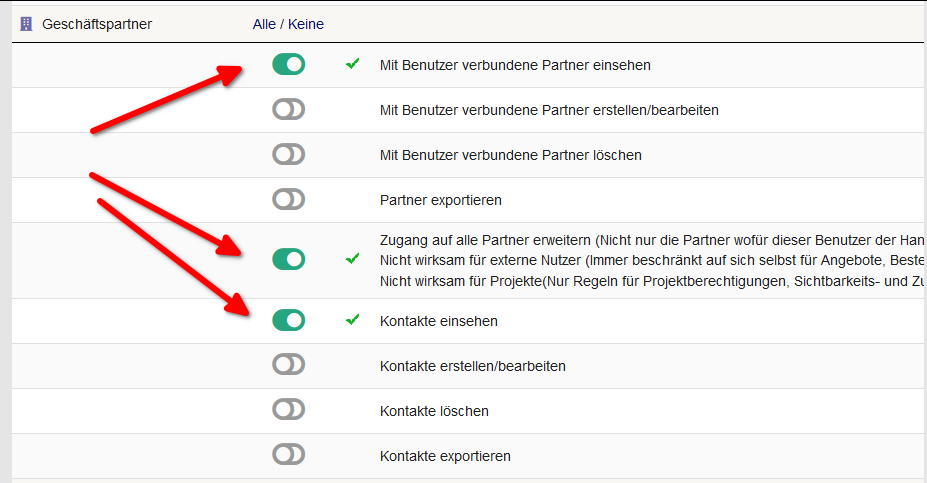
Task: Enable 'Mit Benutzer verbundene Partner erstellen/bearbeiten' permission
Action: (288, 109)
